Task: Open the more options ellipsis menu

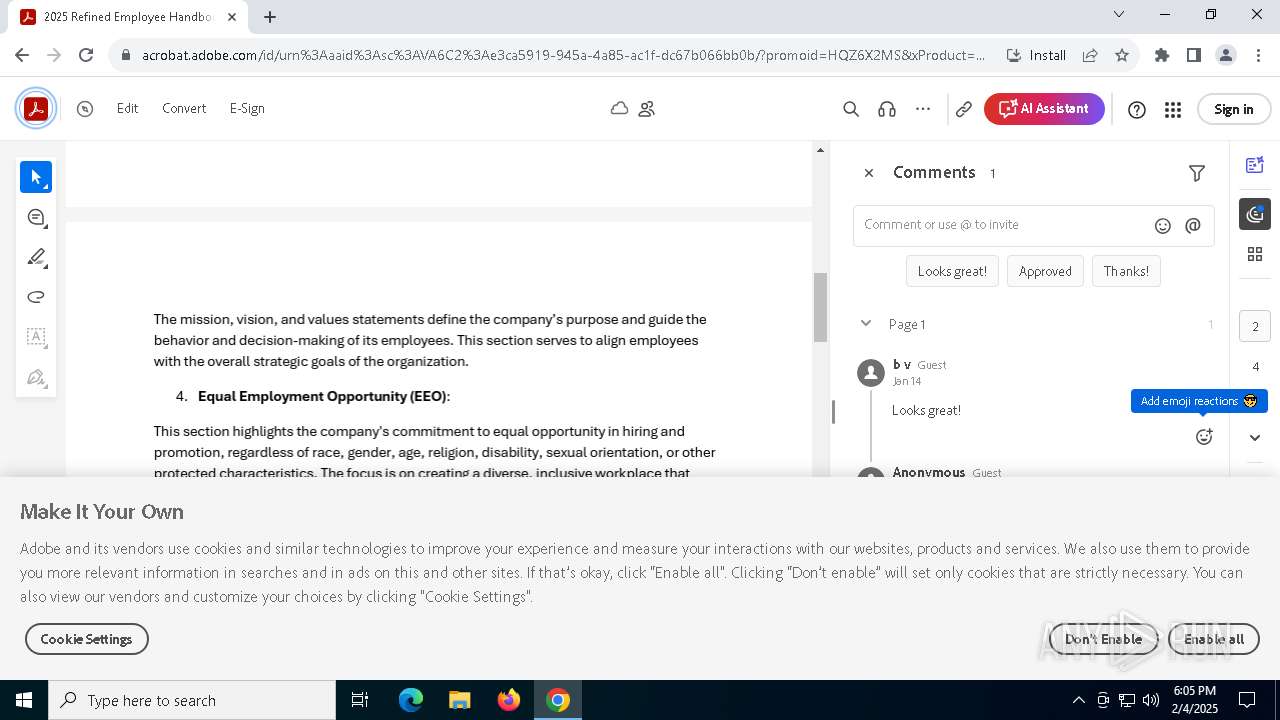Action: 923,109
